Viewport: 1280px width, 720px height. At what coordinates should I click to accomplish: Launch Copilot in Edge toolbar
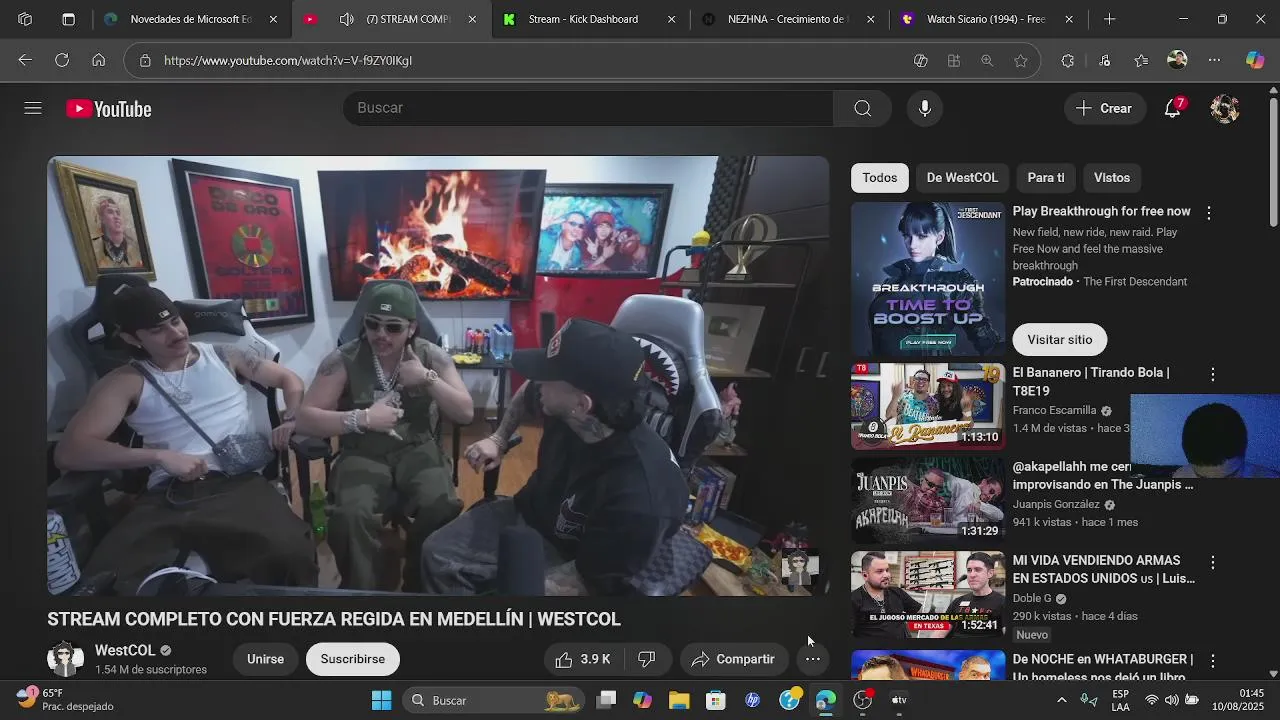pyautogui.click(x=1255, y=60)
